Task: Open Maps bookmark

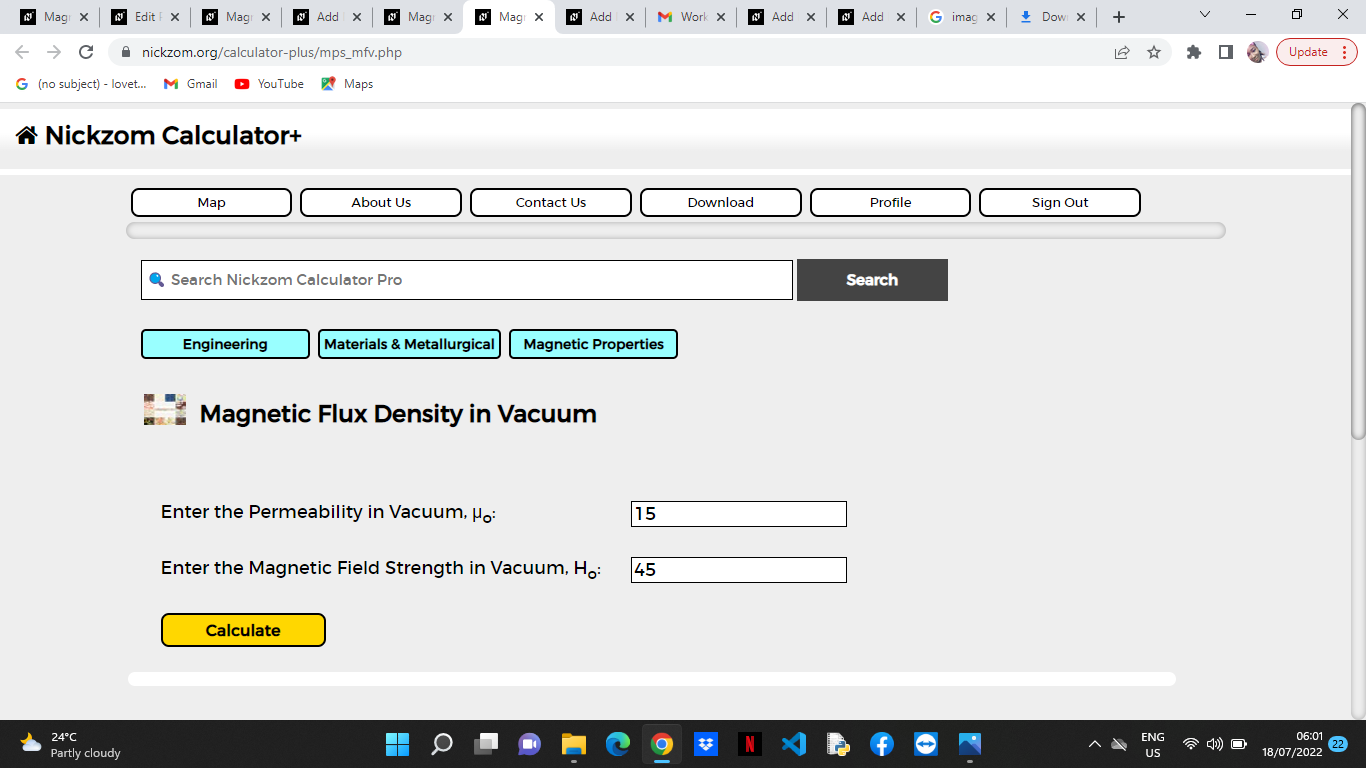Action: click(x=347, y=84)
